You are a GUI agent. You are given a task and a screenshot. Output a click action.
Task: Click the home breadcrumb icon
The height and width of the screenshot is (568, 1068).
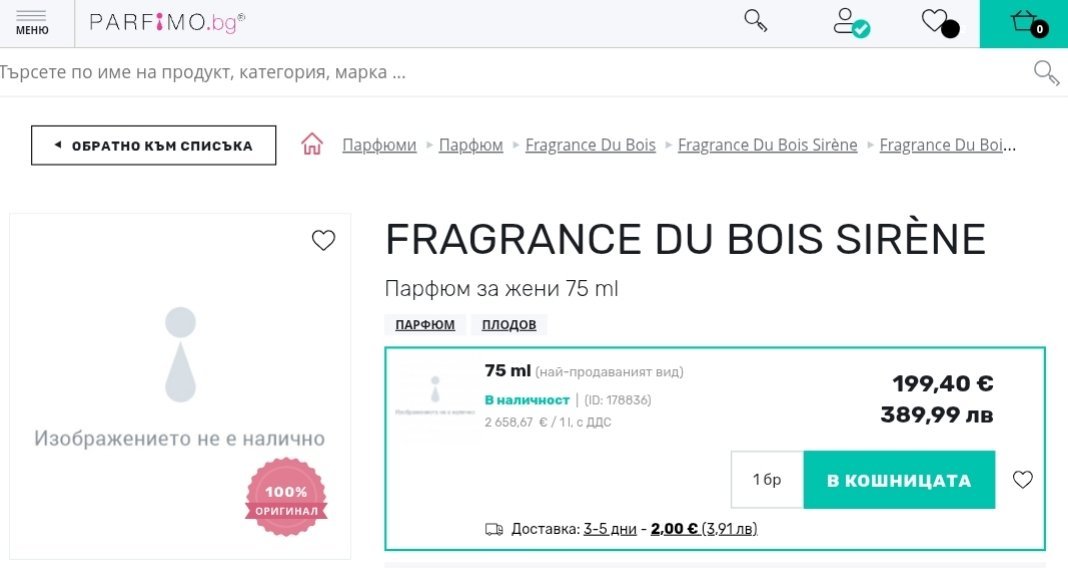point(312,145)
